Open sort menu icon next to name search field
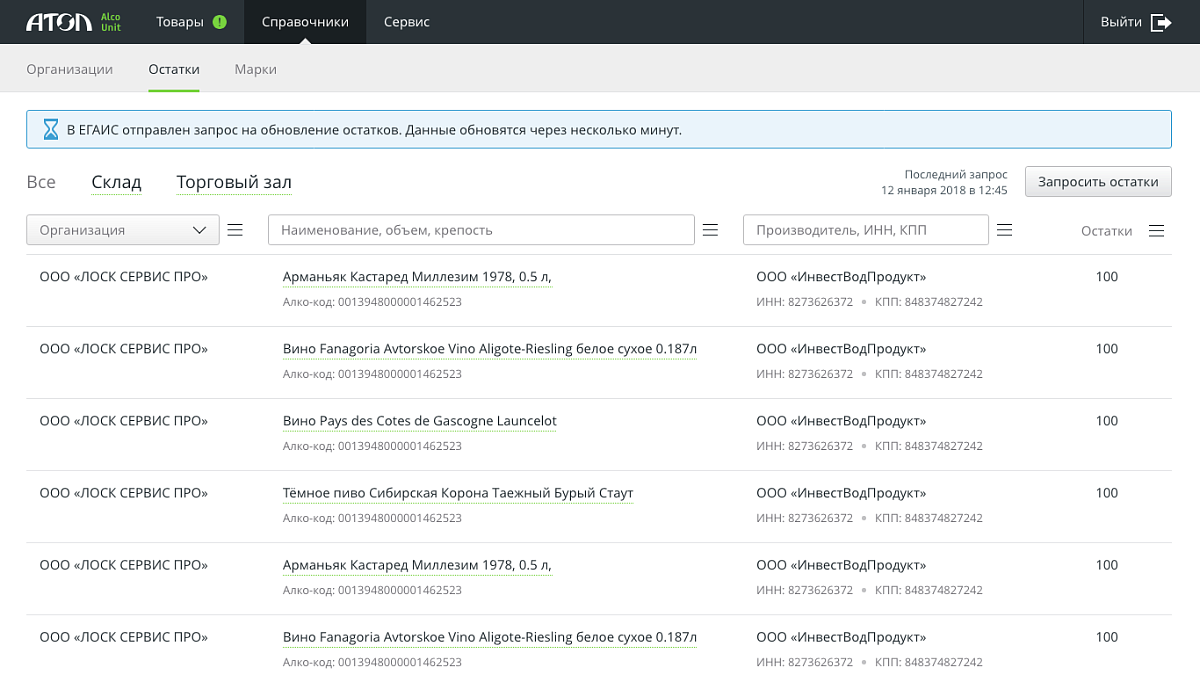 pyautogui.click(x=710, y=230)
